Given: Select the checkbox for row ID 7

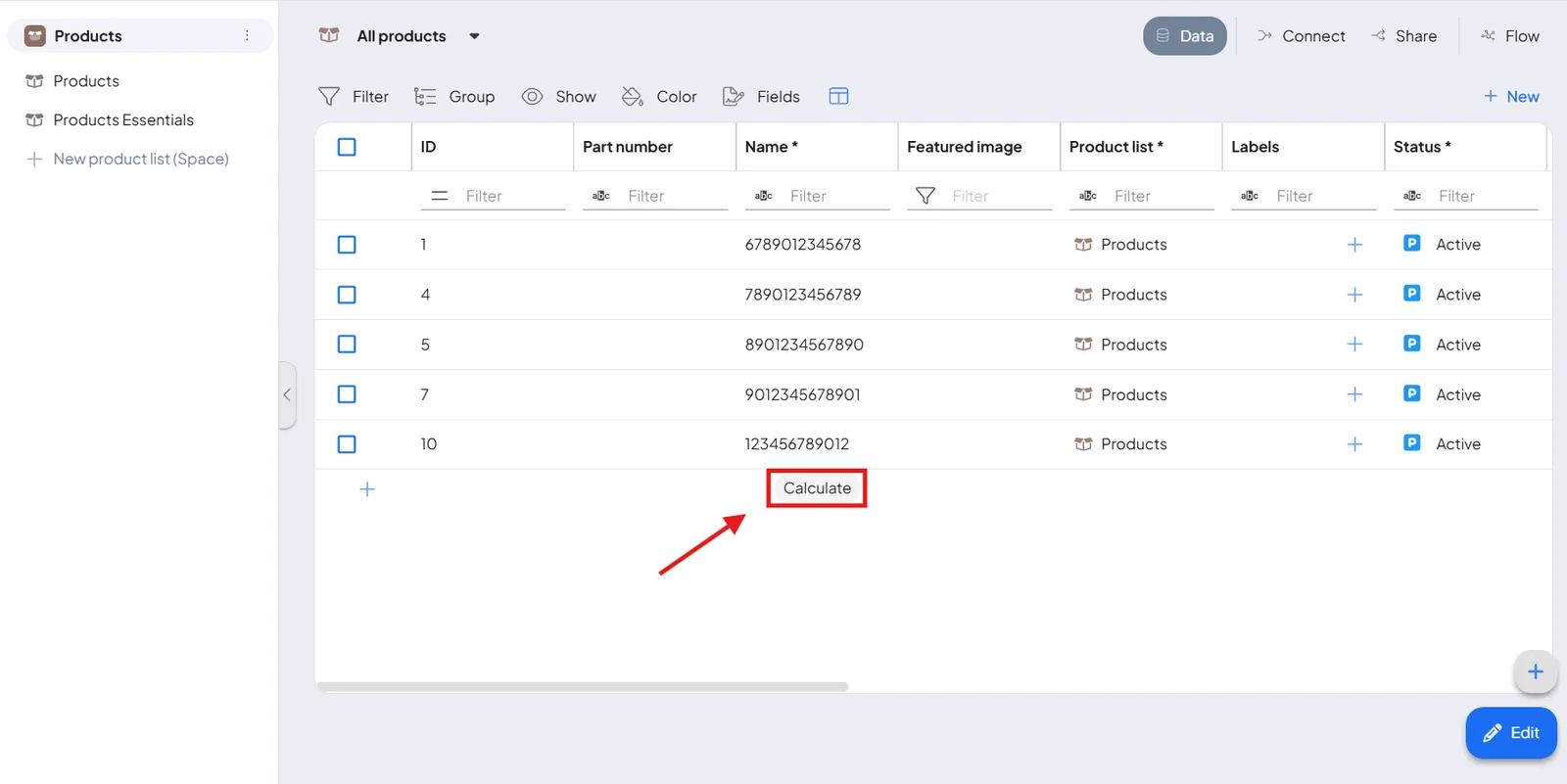Looking at the screenshot, I should (x=347, y=394).
